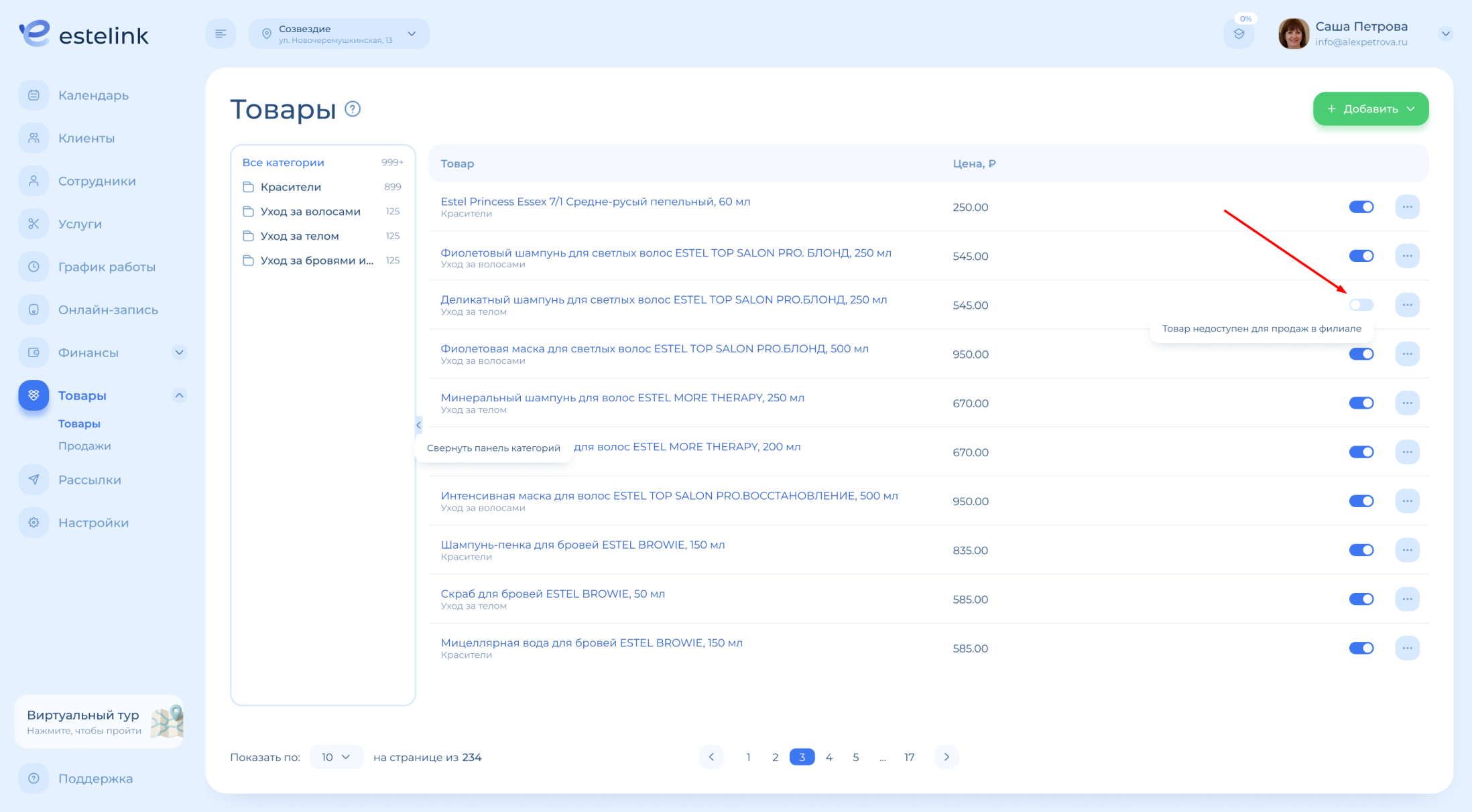The width and height of the screenshot is (1472, 812).
Task: Go to Услуги in sidebar
Action: pos(80,224)
